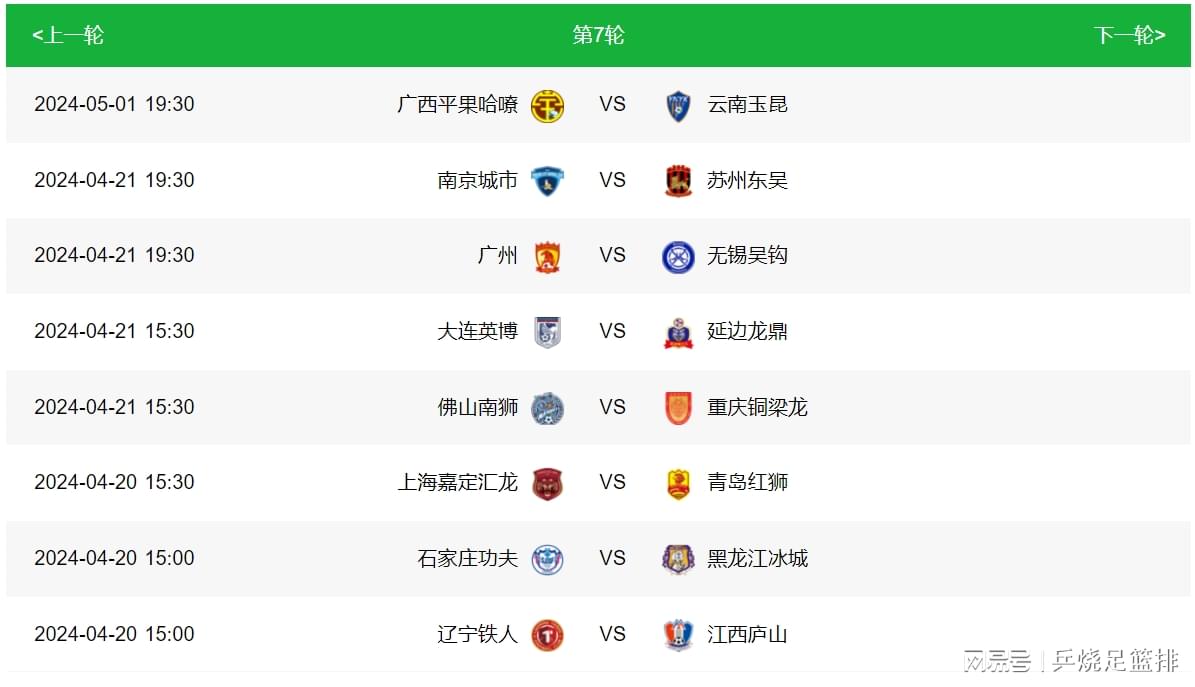Image resolution: width=1195 pixels, height=687 pixels.
Task: Click the 2024-05-01 19:30 match time
Action: (114, 104)
